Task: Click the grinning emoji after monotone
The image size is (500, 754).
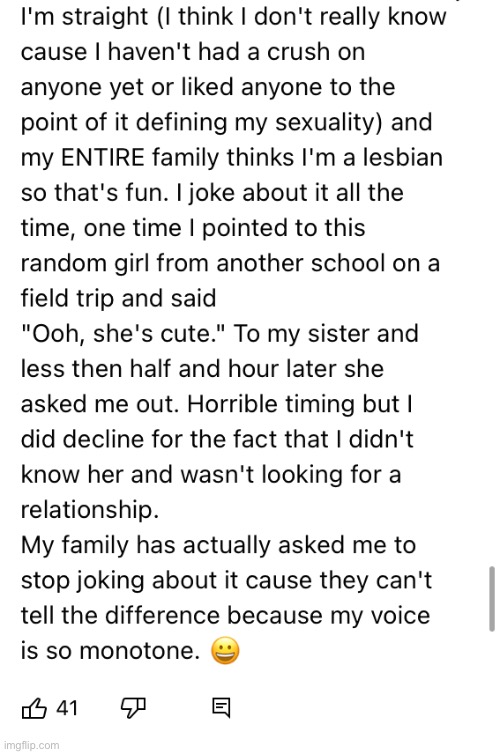Action: point(225,651)
